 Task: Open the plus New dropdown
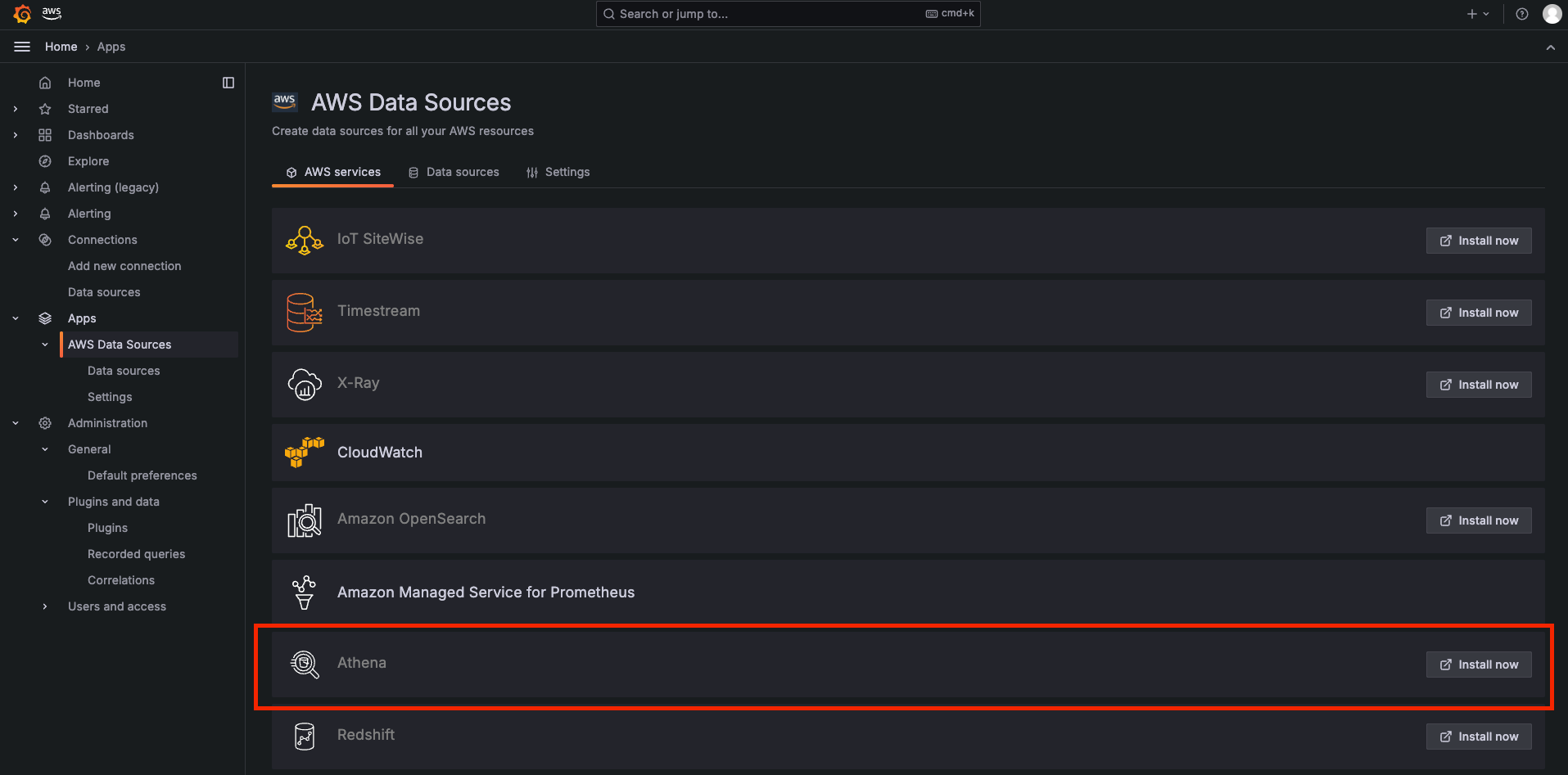[1478, 14]
